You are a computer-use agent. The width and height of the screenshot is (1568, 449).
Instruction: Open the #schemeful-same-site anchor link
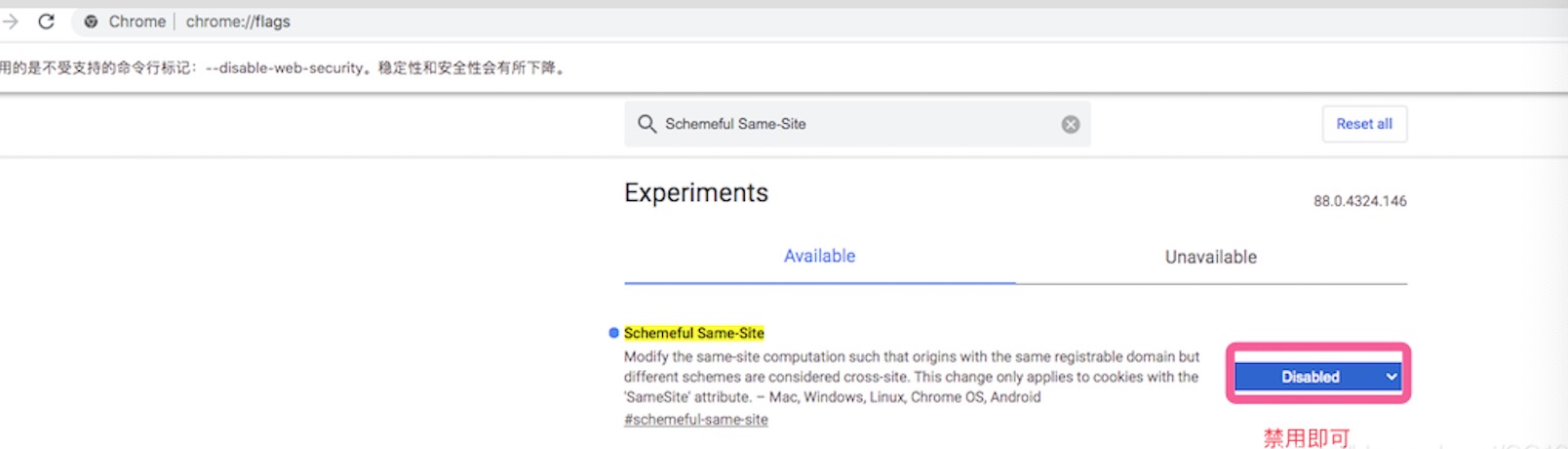[x=695, y=419]
